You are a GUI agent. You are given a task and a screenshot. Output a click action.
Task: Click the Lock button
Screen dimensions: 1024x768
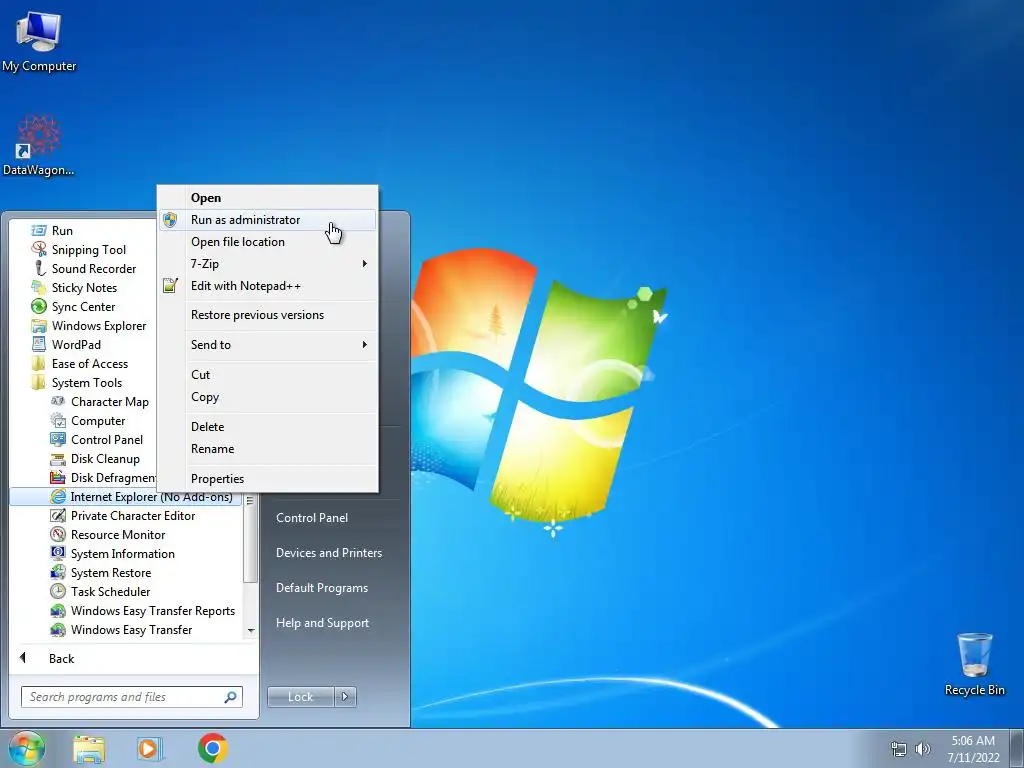coord(300,697)
